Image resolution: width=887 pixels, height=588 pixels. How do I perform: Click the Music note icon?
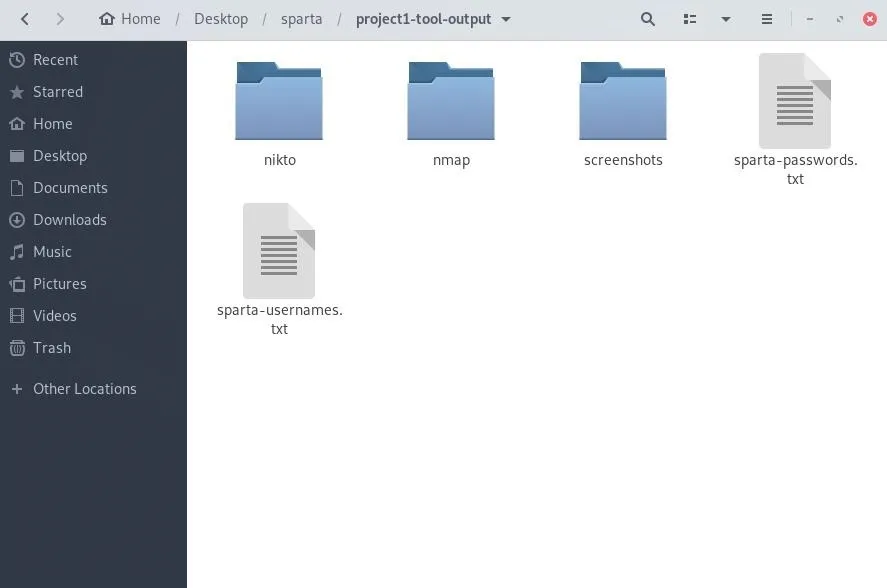[17, 251]
